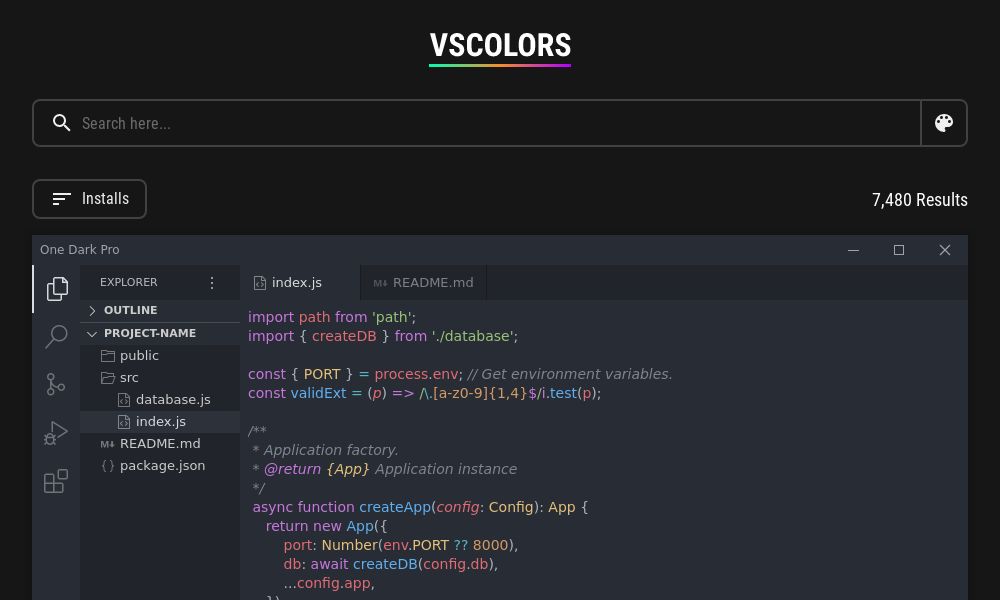Click 'validExt' constant in the code

pos(318,393)
